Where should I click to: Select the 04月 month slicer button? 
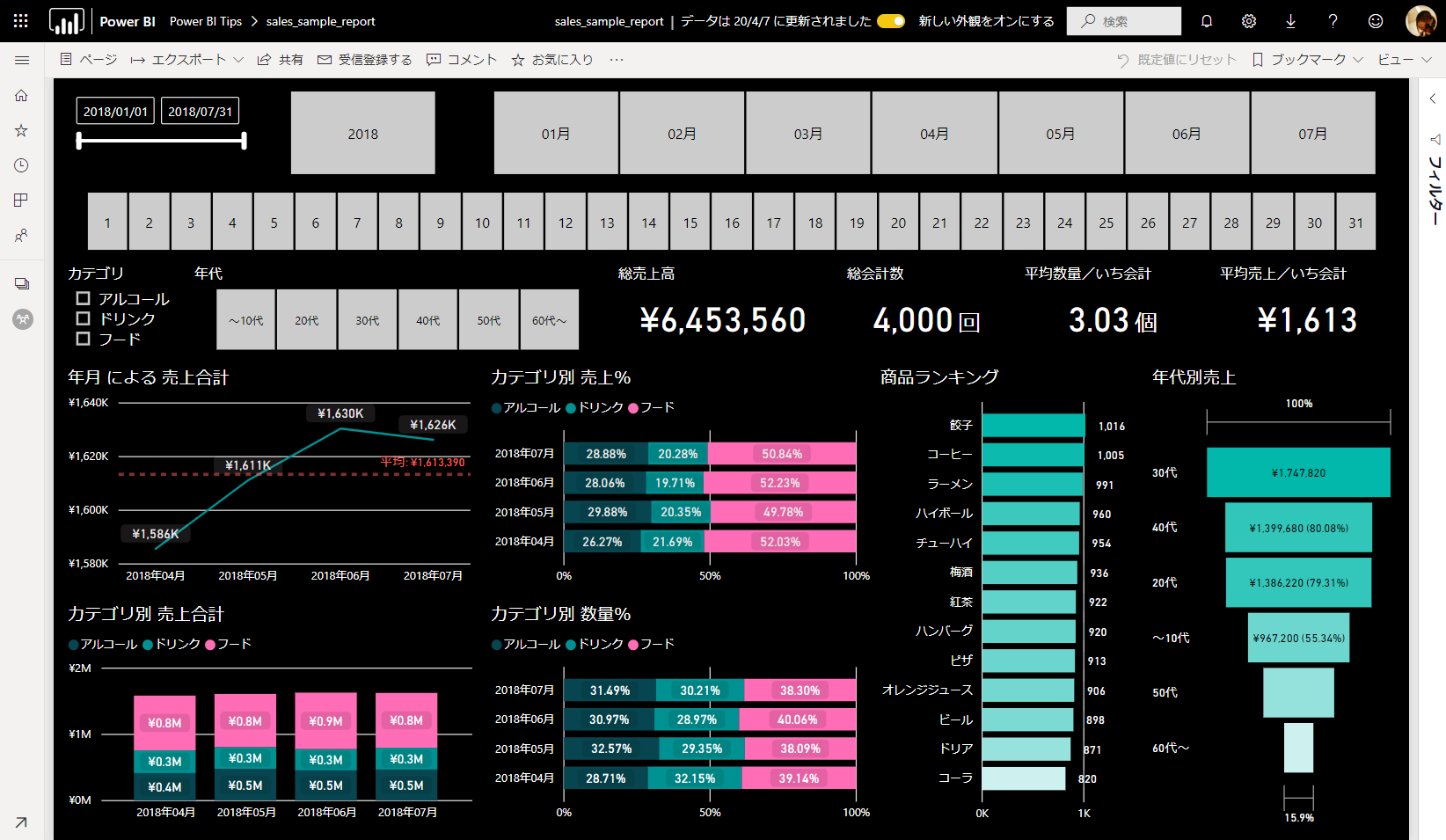click(934, 134)
